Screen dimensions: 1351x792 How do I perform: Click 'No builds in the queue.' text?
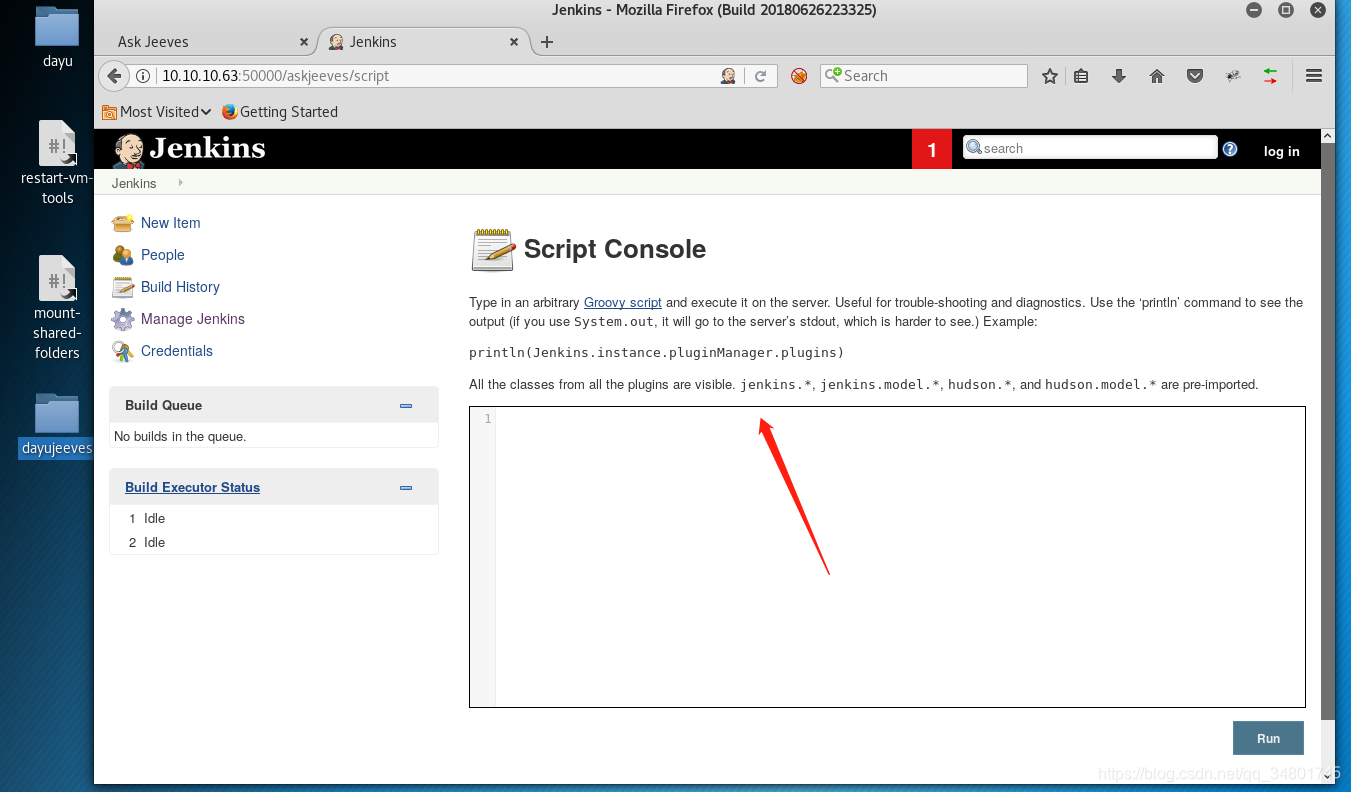(x=180, y=437)
